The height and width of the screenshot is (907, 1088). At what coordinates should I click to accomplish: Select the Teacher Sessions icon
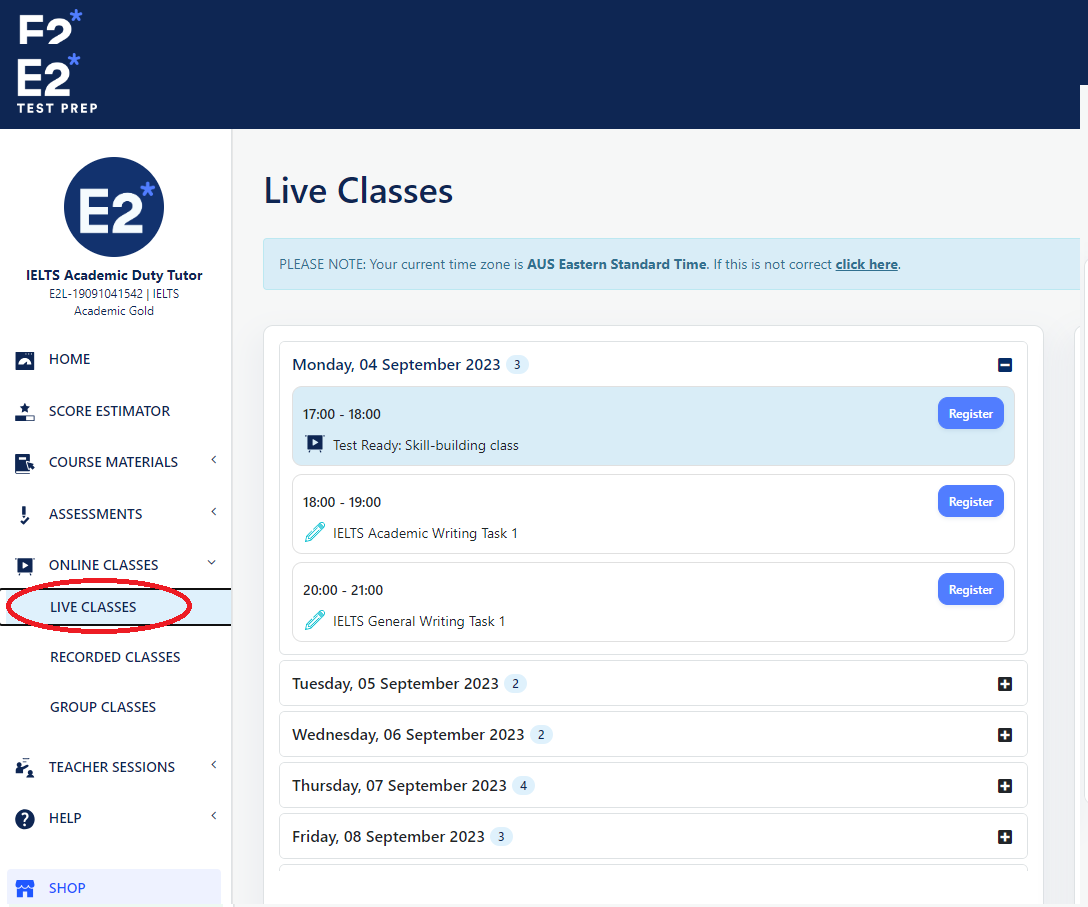(x=24, y=766)
